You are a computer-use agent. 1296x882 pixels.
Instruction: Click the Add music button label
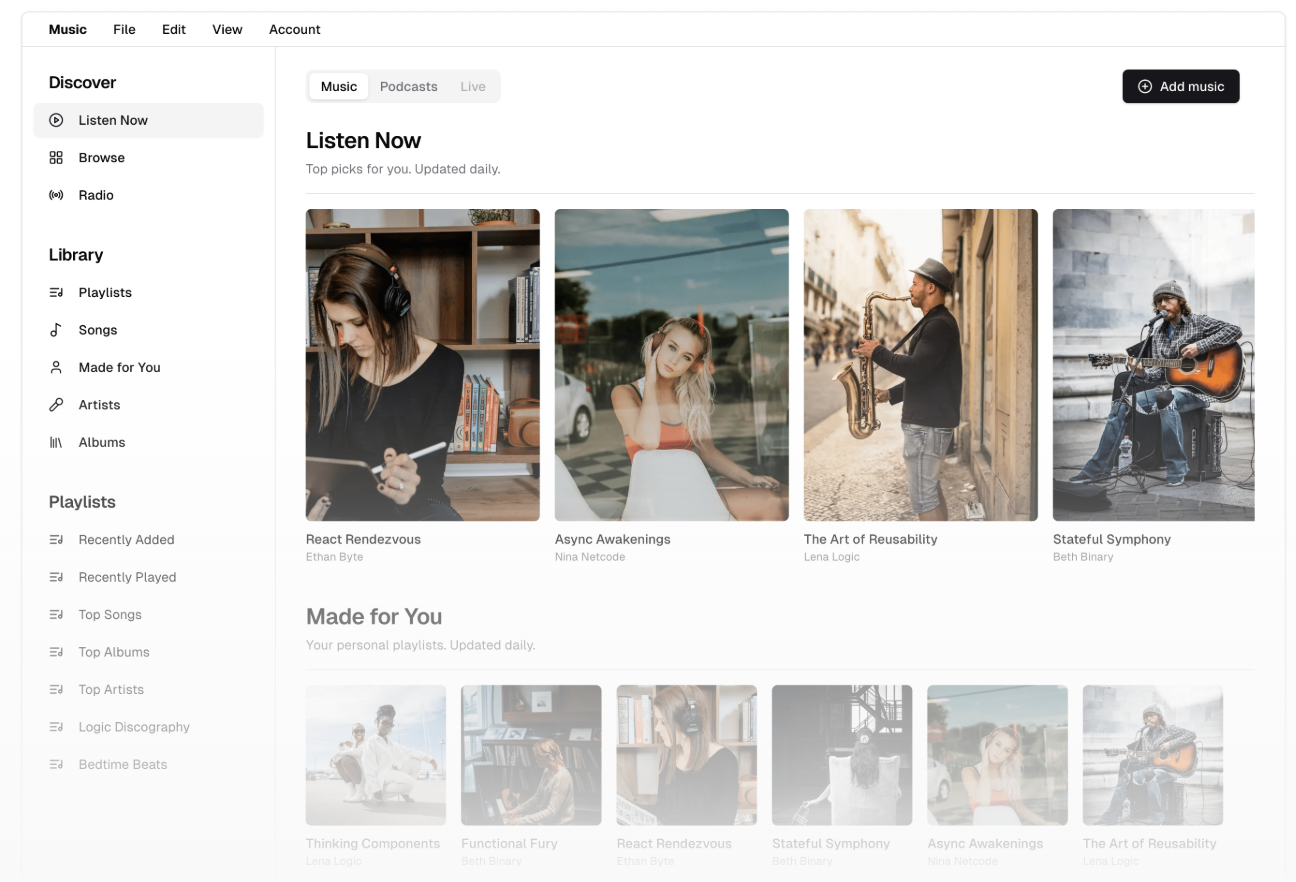click(x=1192, y=87)
